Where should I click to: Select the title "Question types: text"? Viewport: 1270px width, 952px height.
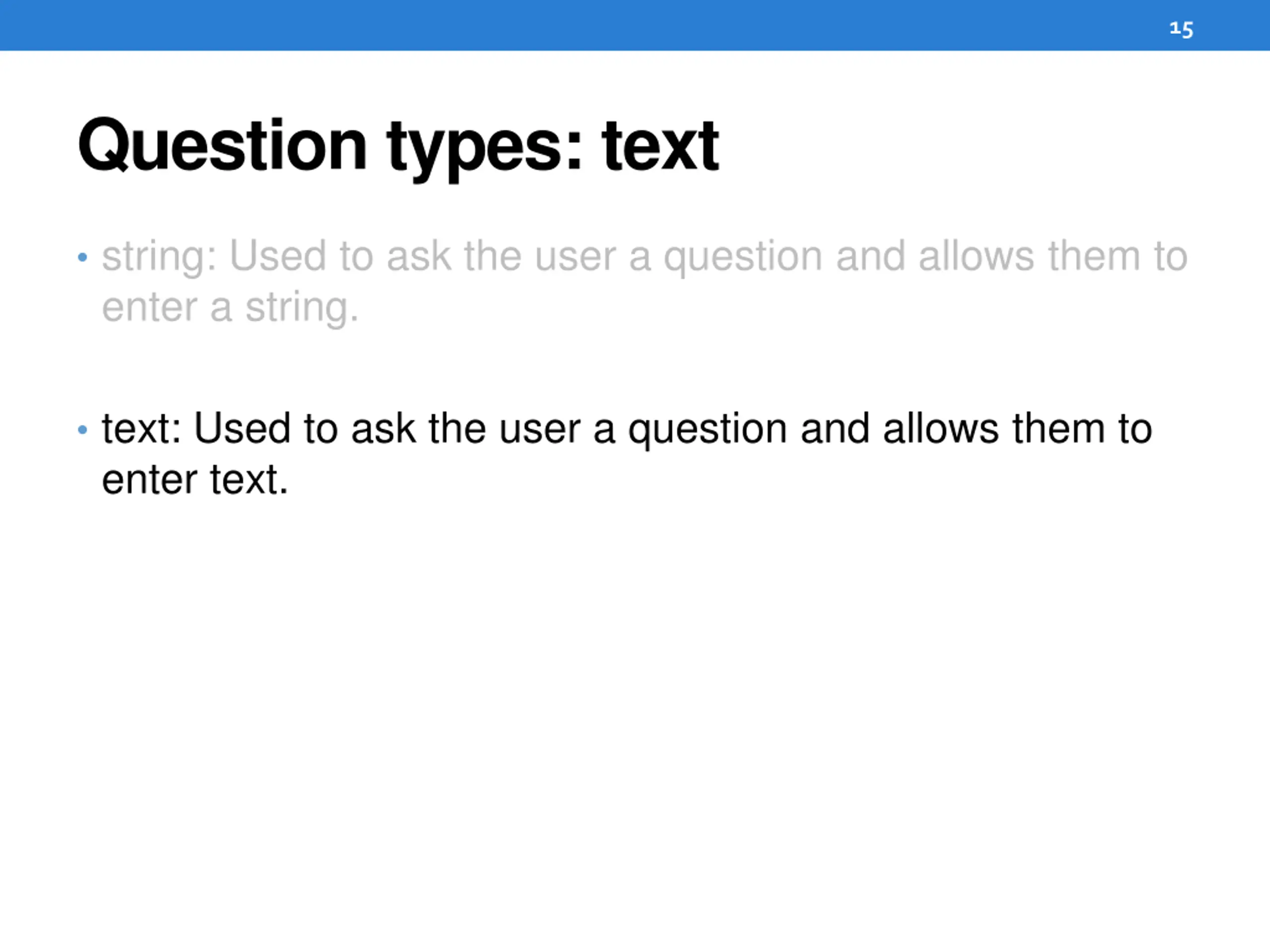coord(398,146)
